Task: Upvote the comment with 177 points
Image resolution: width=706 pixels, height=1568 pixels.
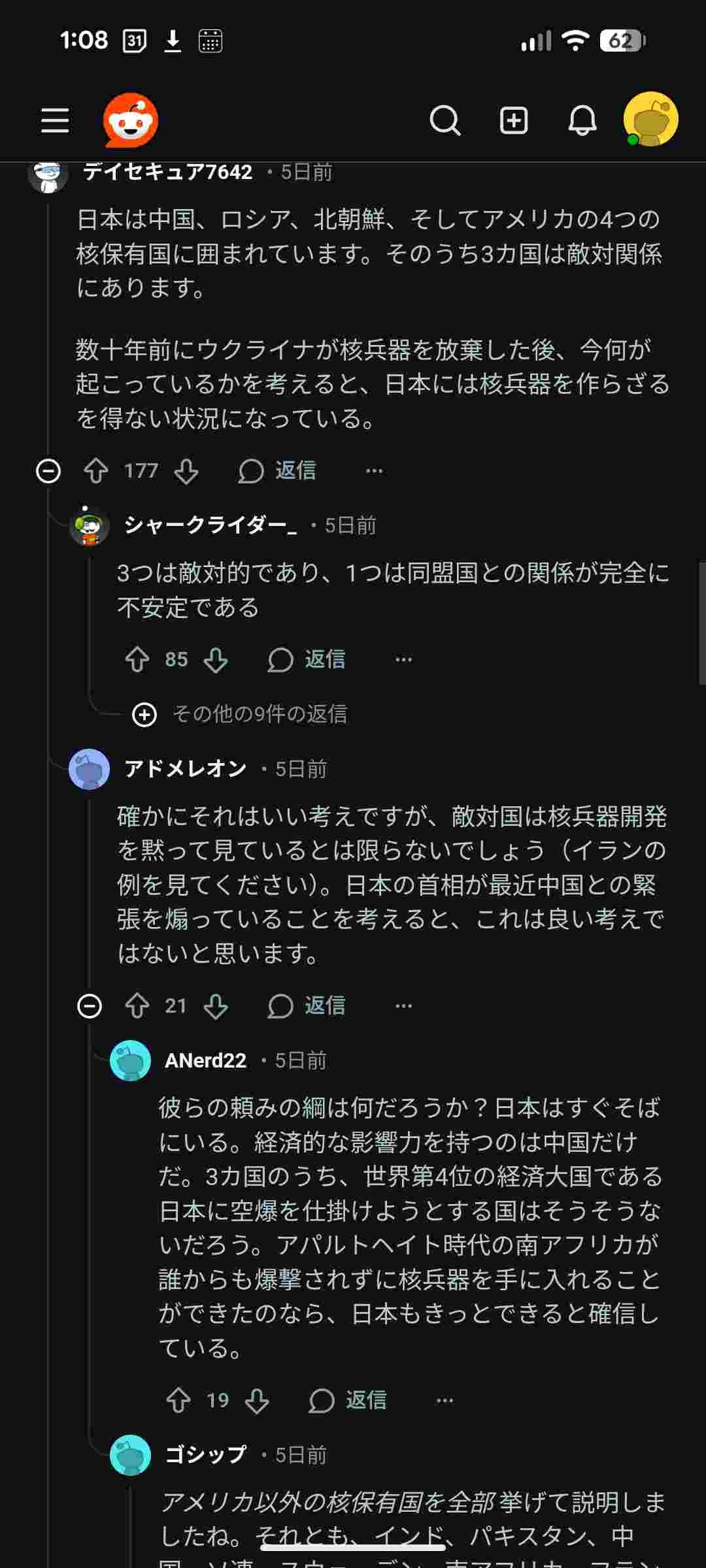Action: pos(96,470)
